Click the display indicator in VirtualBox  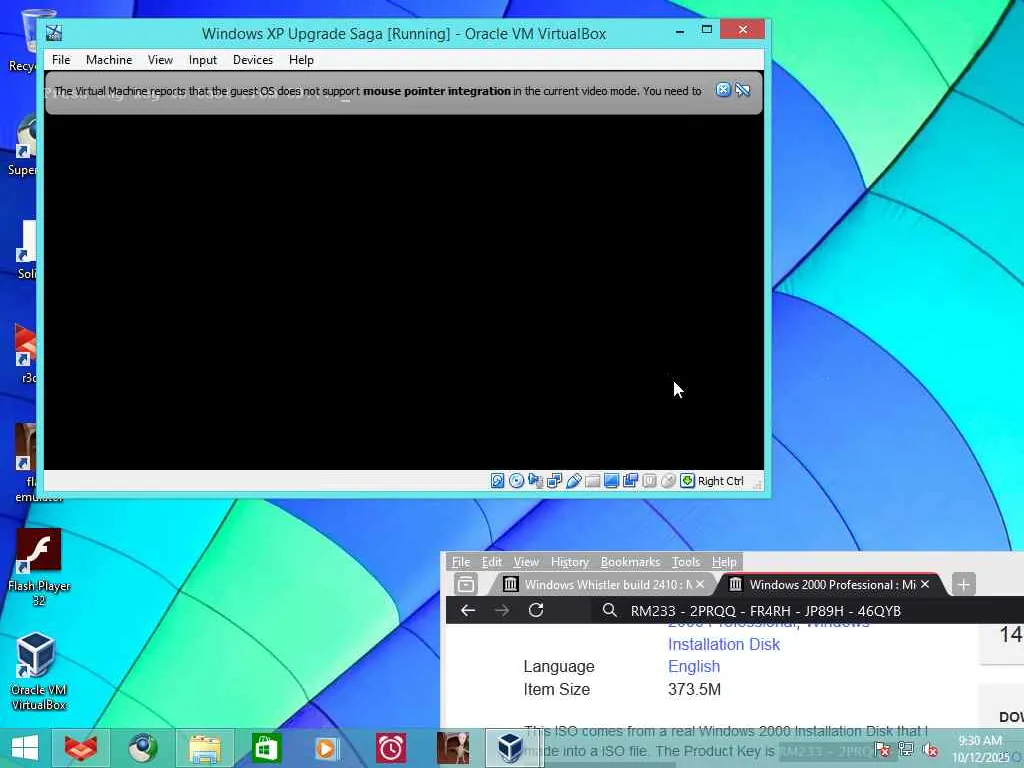pos(611,481)
